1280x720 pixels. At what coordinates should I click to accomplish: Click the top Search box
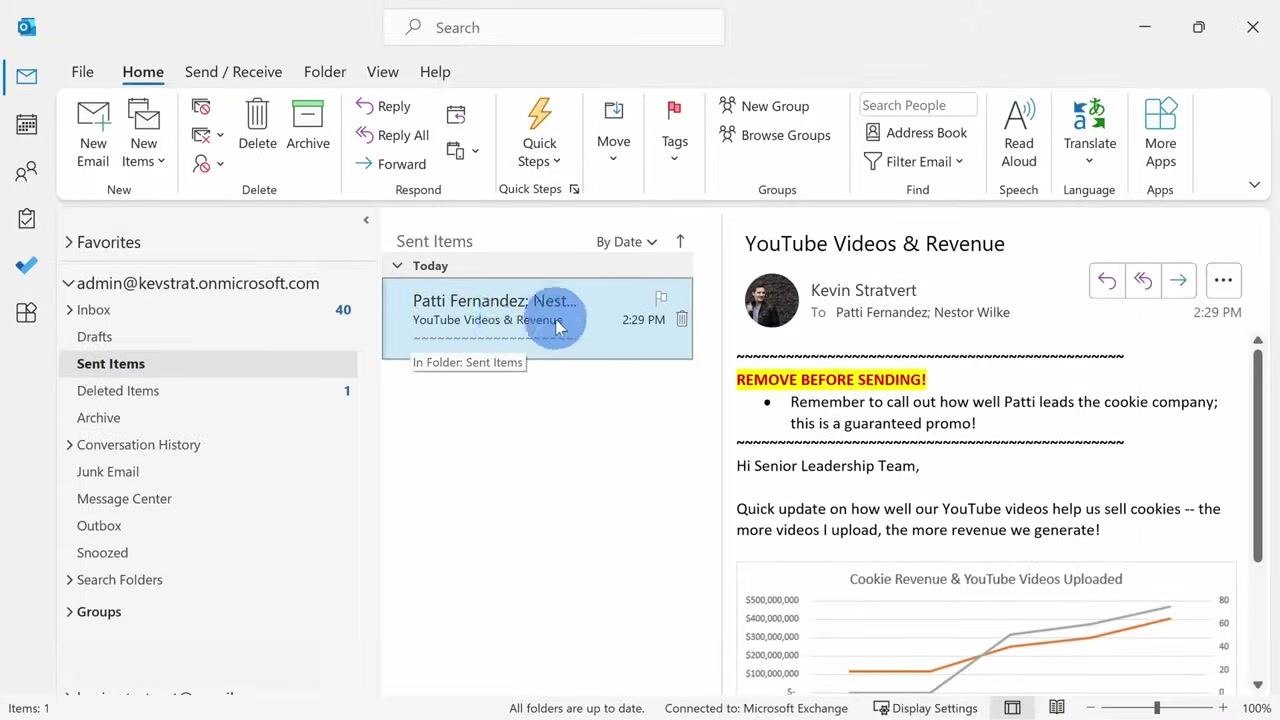pyautogui.click(x=553, y=28)
